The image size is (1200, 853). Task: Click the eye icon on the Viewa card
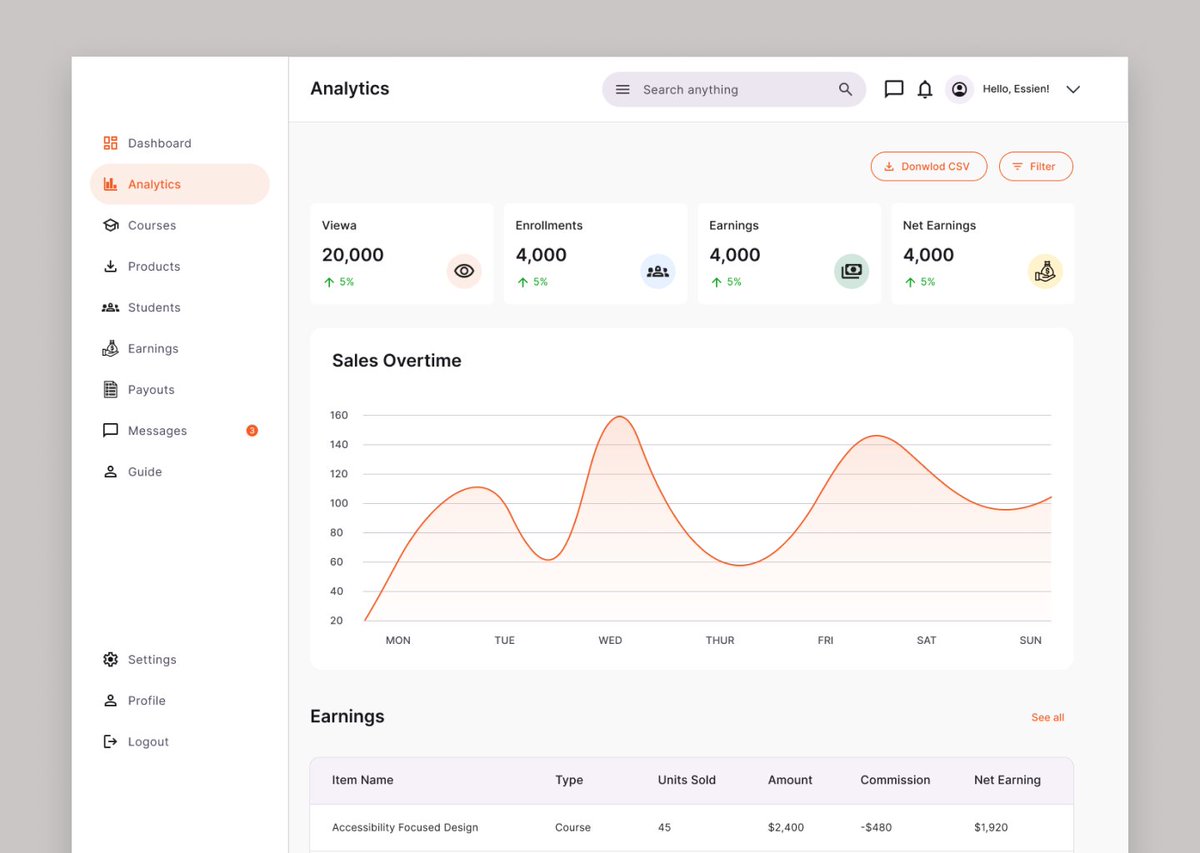[x=464, y=271]
